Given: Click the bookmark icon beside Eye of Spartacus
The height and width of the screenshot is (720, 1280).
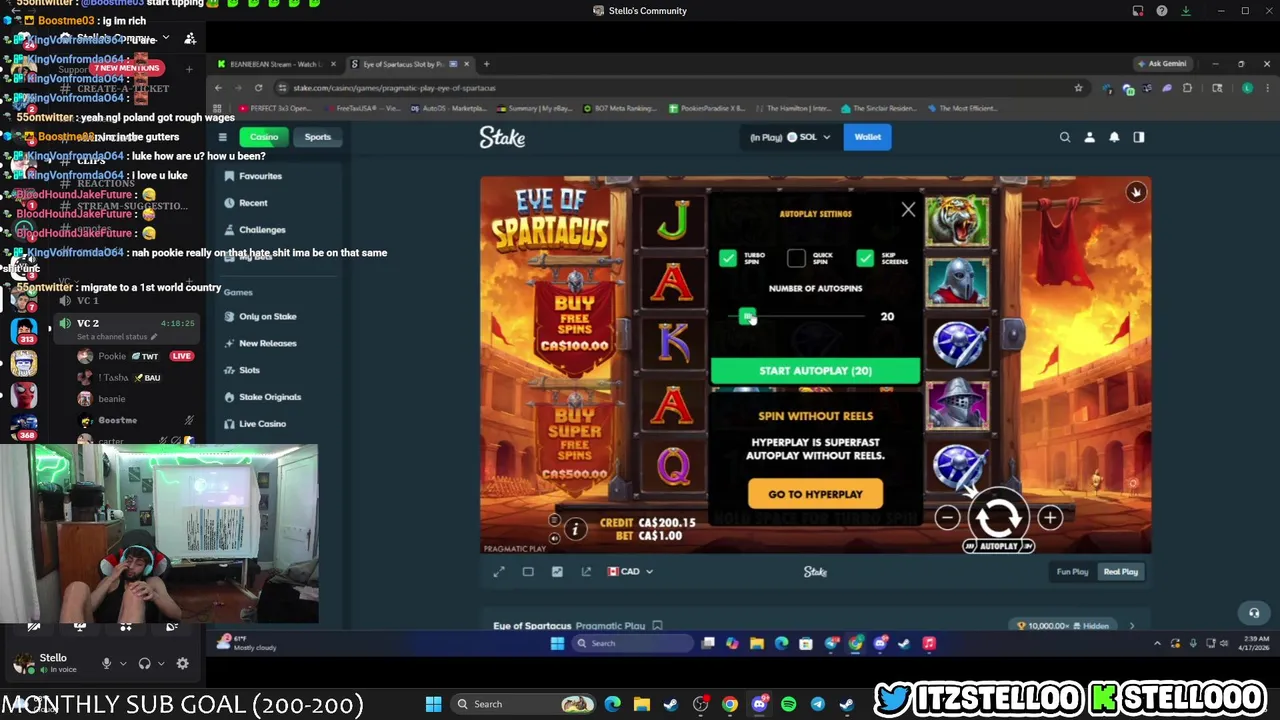Looking at the screenshot, I should [x=657, y=626].
